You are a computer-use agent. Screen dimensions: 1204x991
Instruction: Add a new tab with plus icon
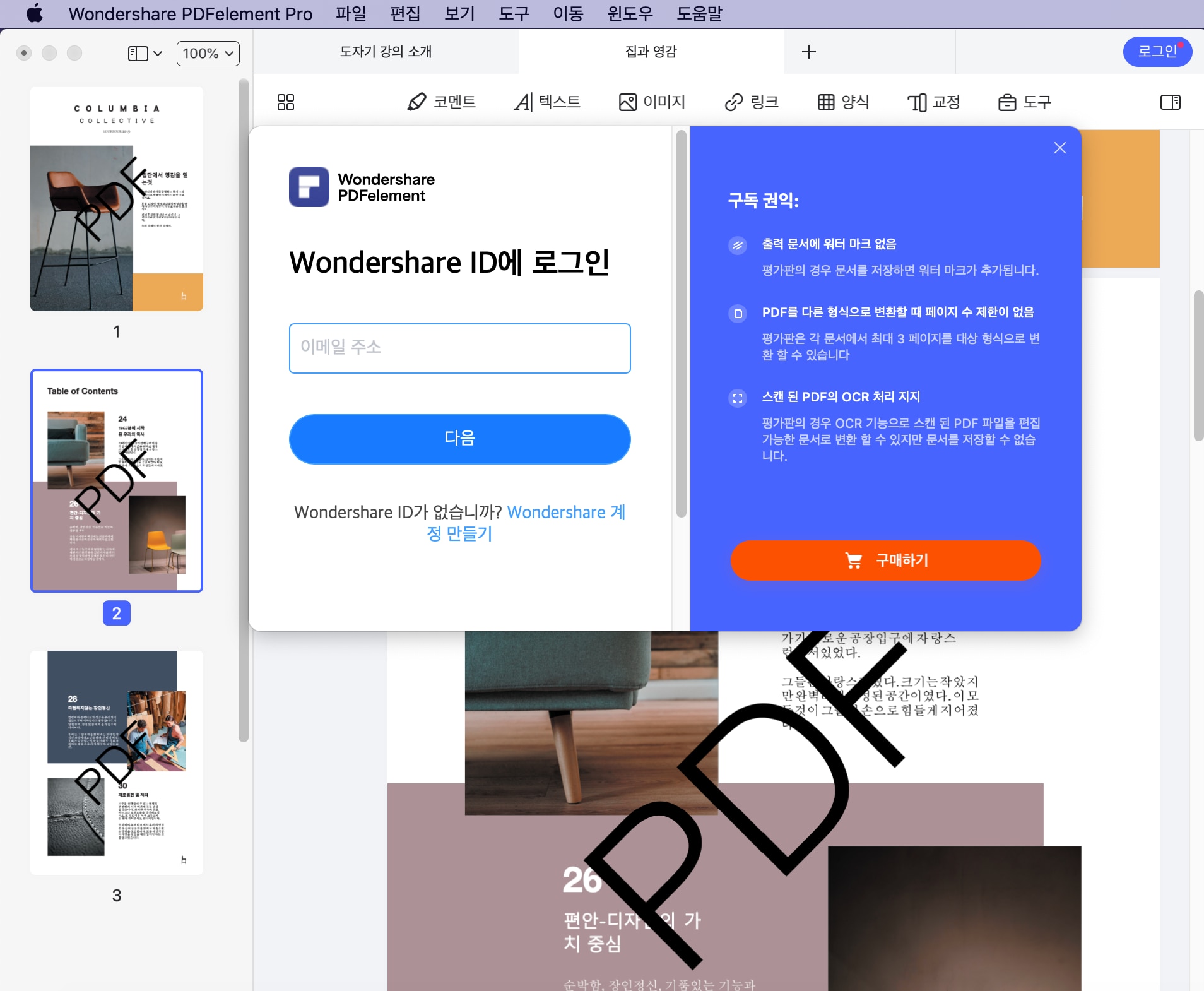[809, 52]
